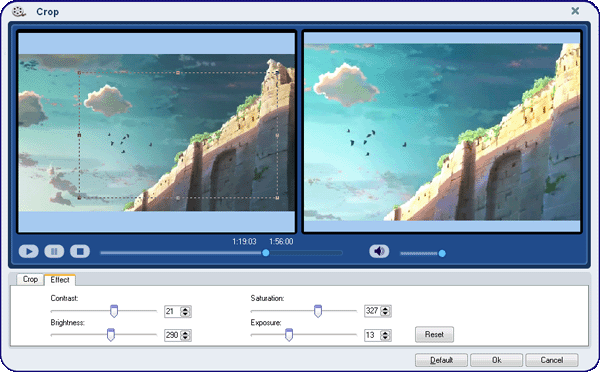
Task: Click the Saturation value field showing 327
Action: [x=372, y=311]
